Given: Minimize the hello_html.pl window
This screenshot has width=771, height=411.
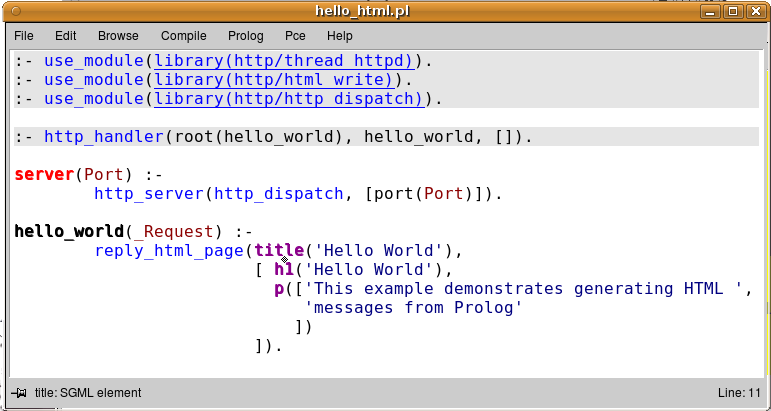Looking at the screenshot, I should 713,11.
